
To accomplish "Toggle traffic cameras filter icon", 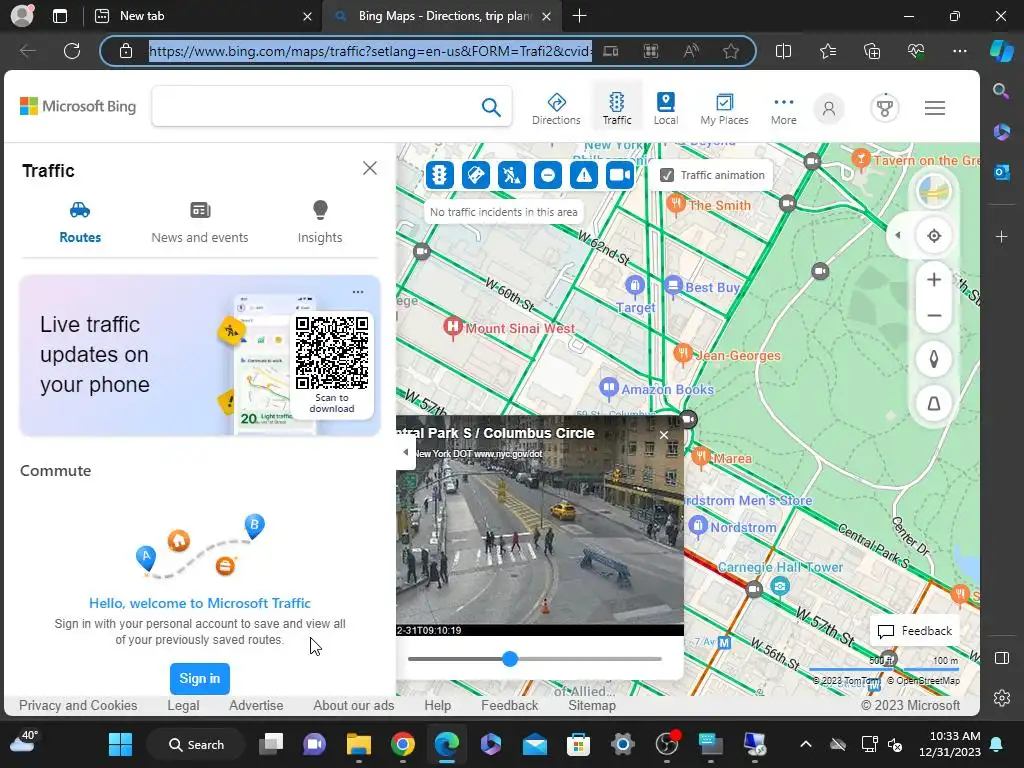I will (x=619, y=175).
